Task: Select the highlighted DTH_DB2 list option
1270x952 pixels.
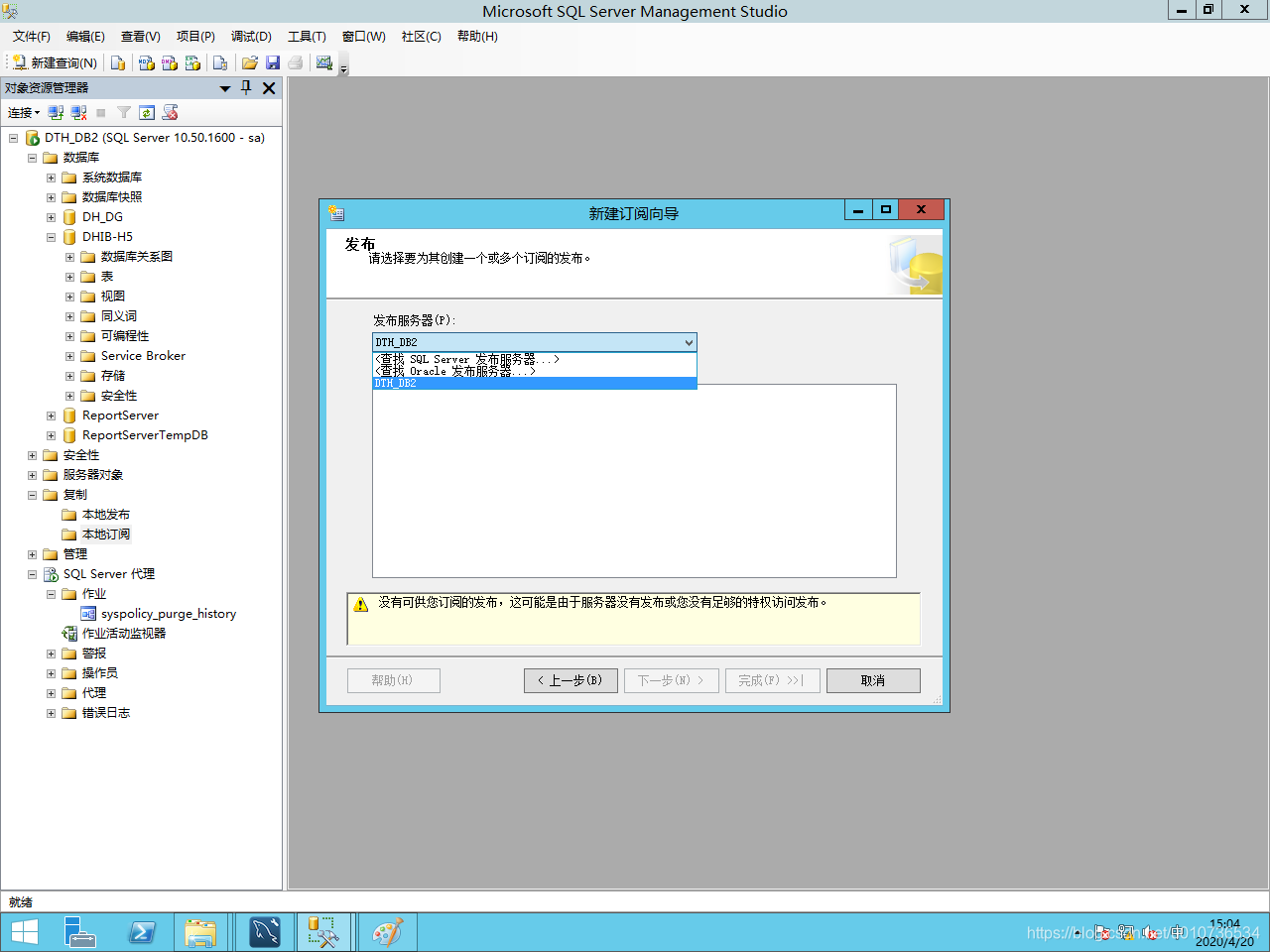Action: pyautogui.click(x=535, y=383)
